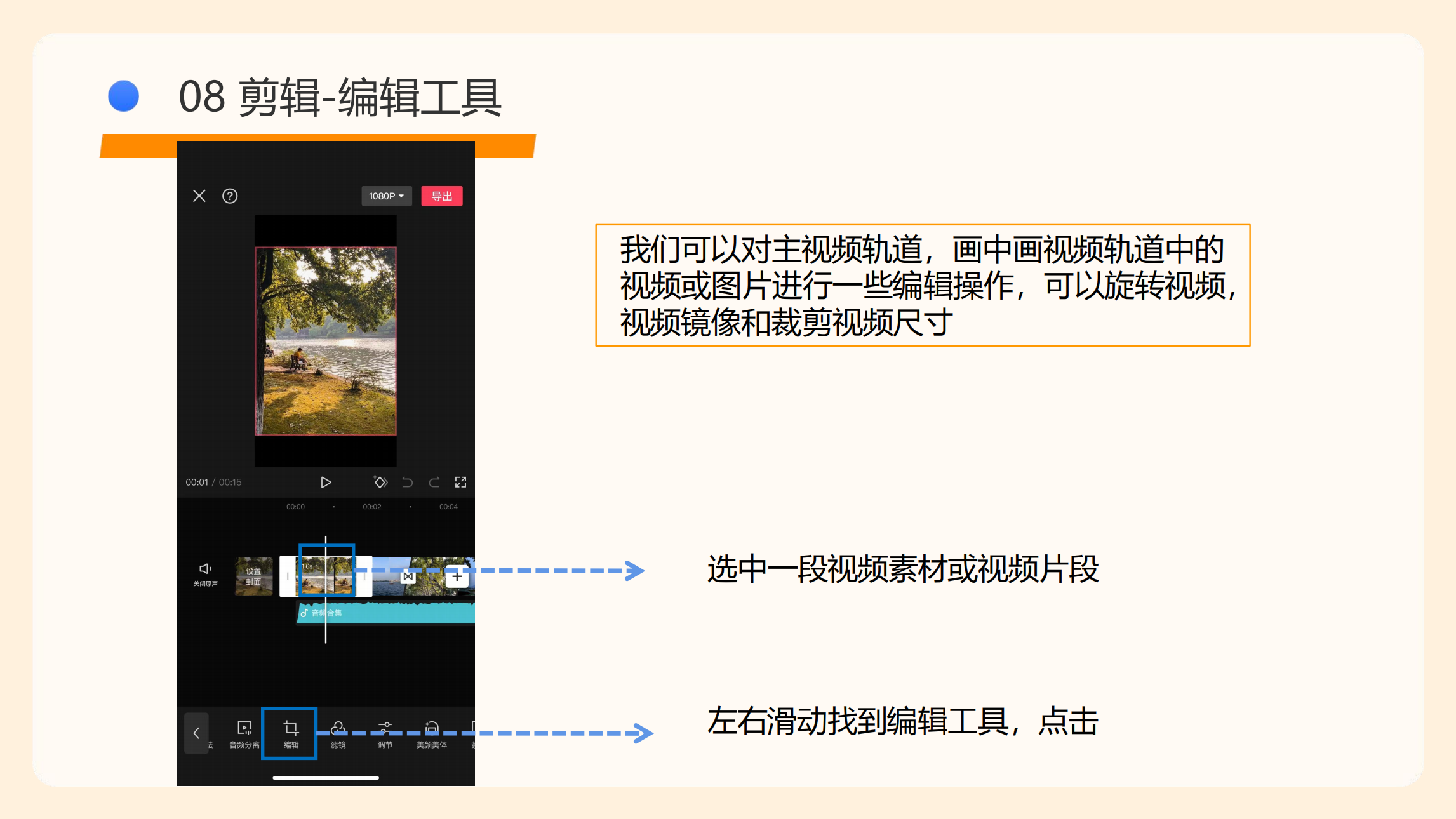Open the 美颜美体 beauty tool

[x=432, y=734]
